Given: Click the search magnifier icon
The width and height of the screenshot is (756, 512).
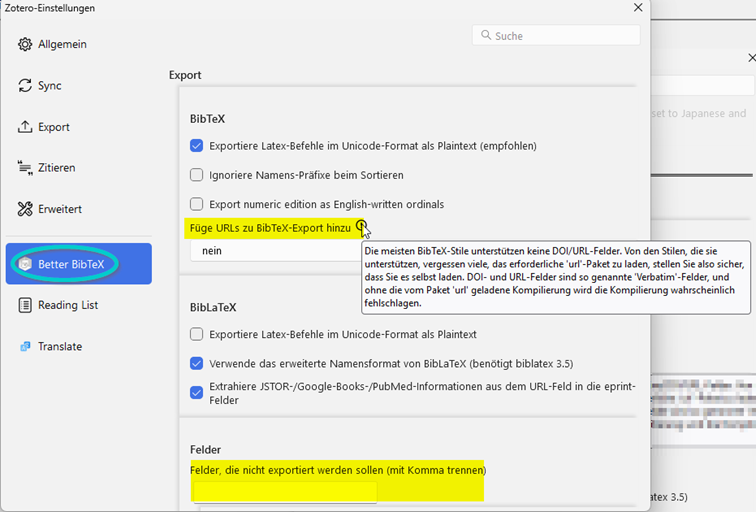Looking at the screenshot, I should (486, 36).
